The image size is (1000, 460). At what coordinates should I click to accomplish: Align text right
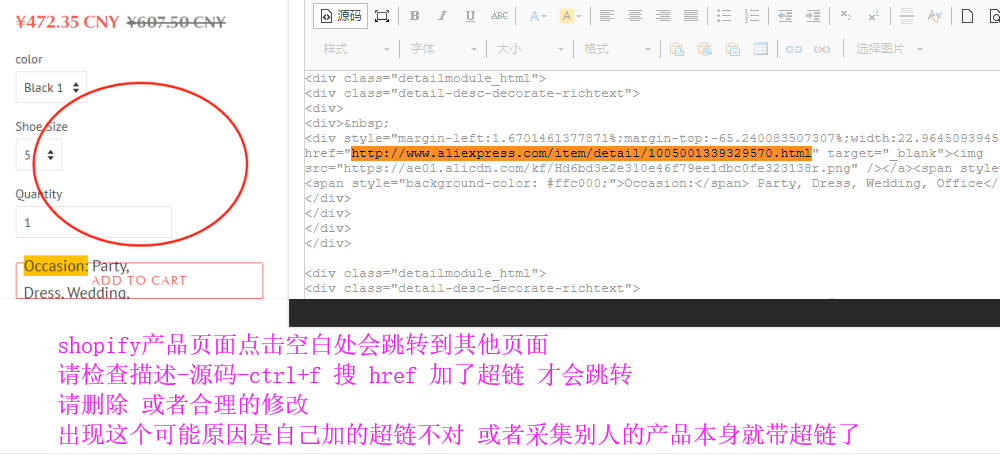[x=663, y=16]
